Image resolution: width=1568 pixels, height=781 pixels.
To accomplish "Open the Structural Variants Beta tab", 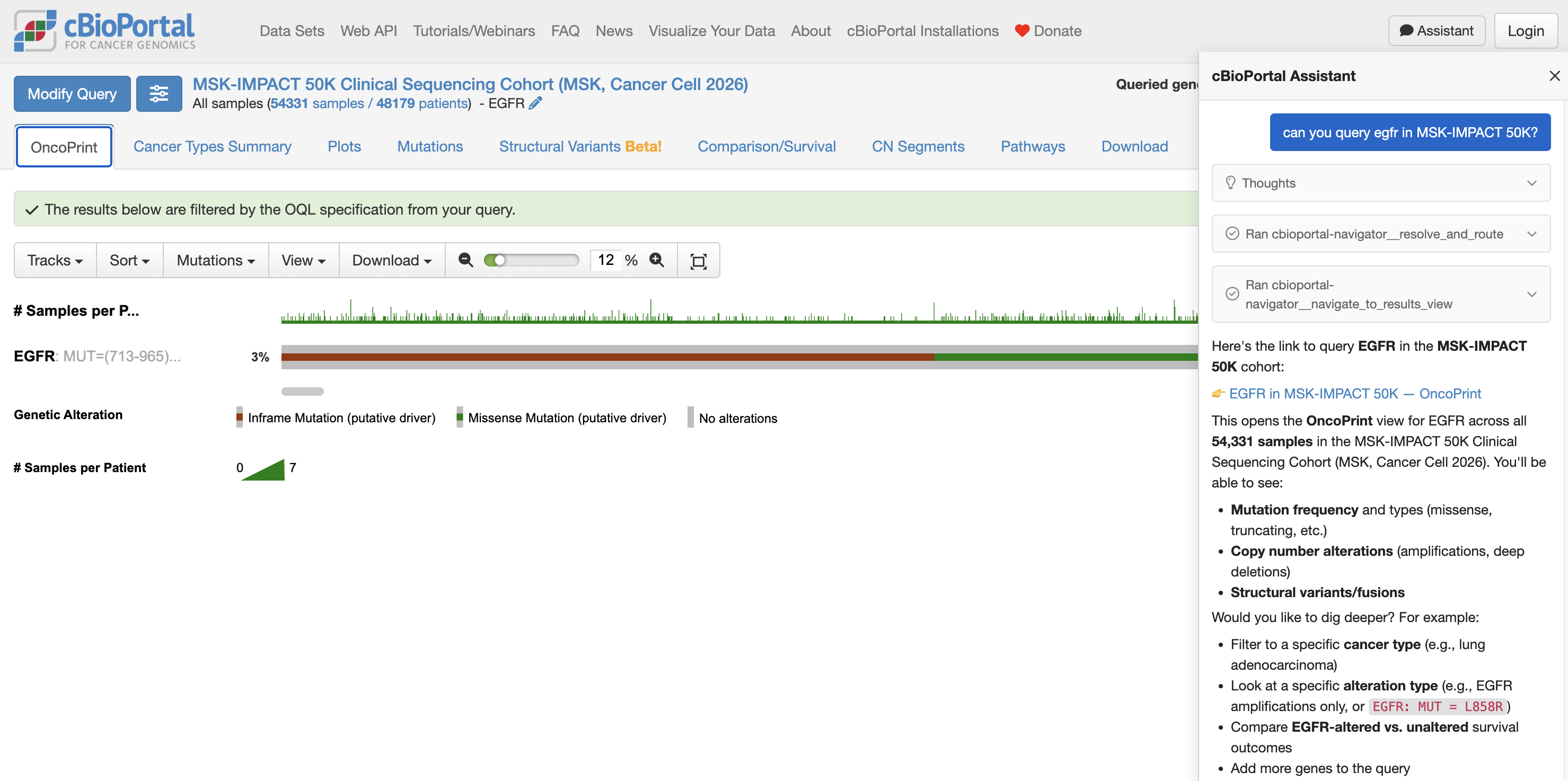I will [x=579, y=147].
